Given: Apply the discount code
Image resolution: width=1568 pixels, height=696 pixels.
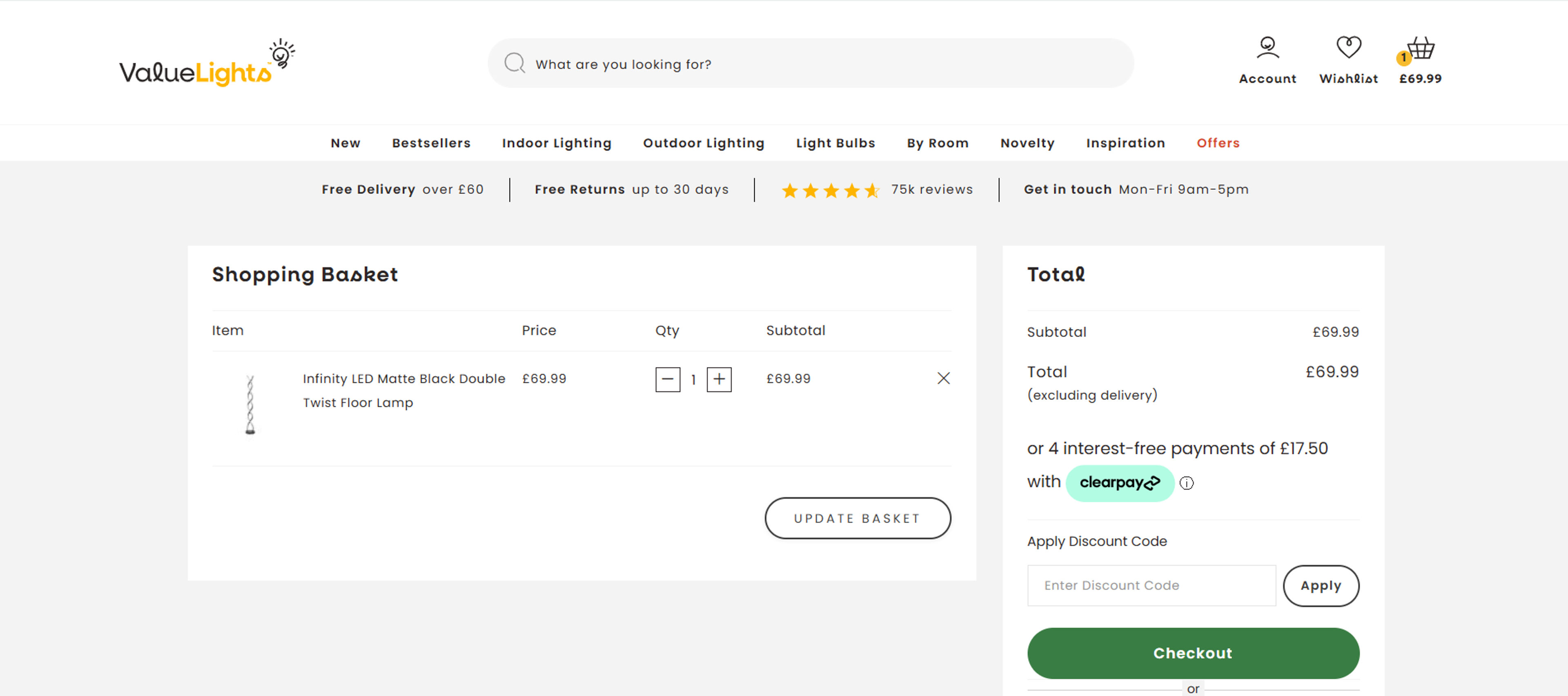Looking at the screenshot, I should click(x=1320, y=585).
